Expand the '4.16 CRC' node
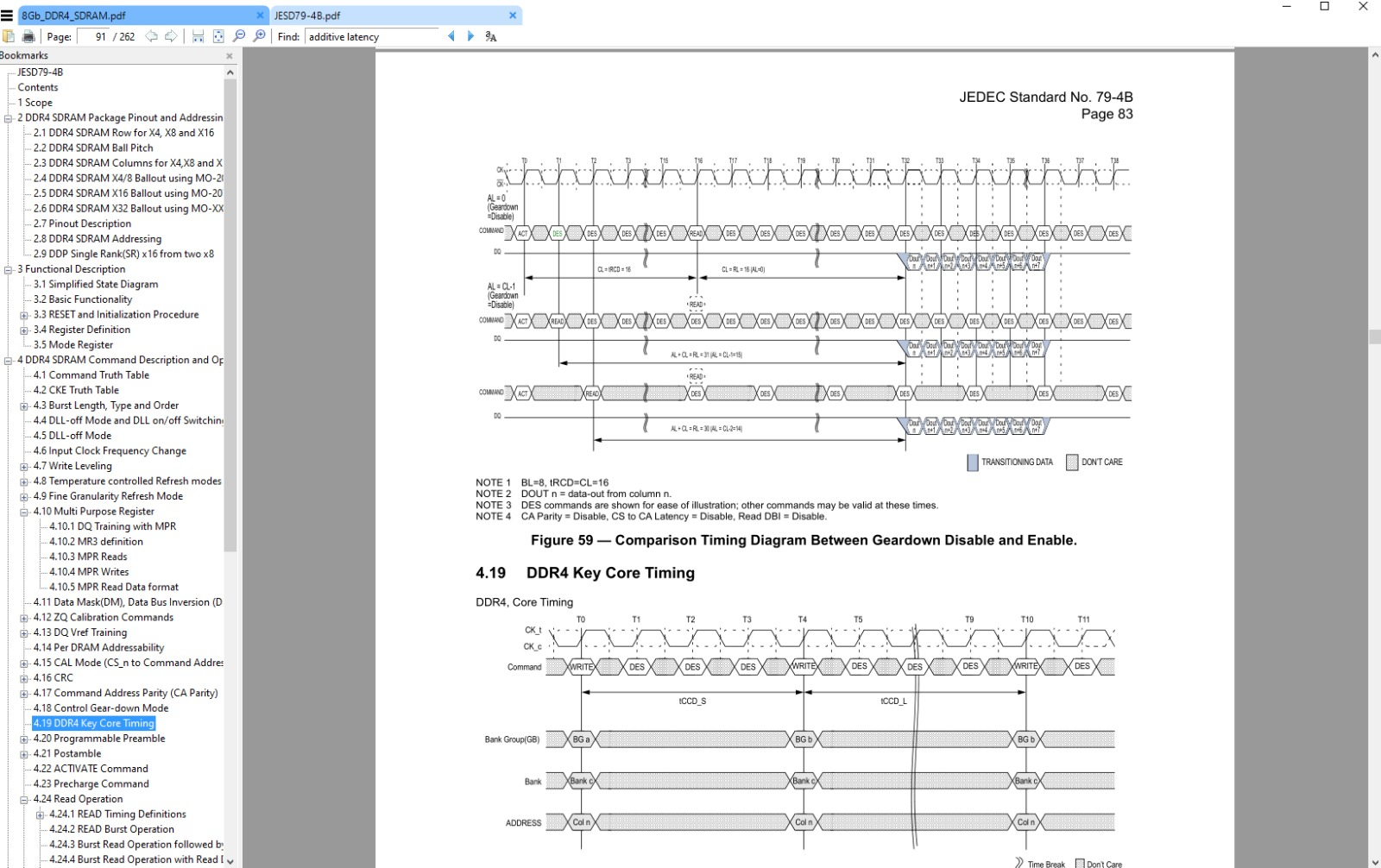This screenshot has width=1381, height=868. point(24,678)
